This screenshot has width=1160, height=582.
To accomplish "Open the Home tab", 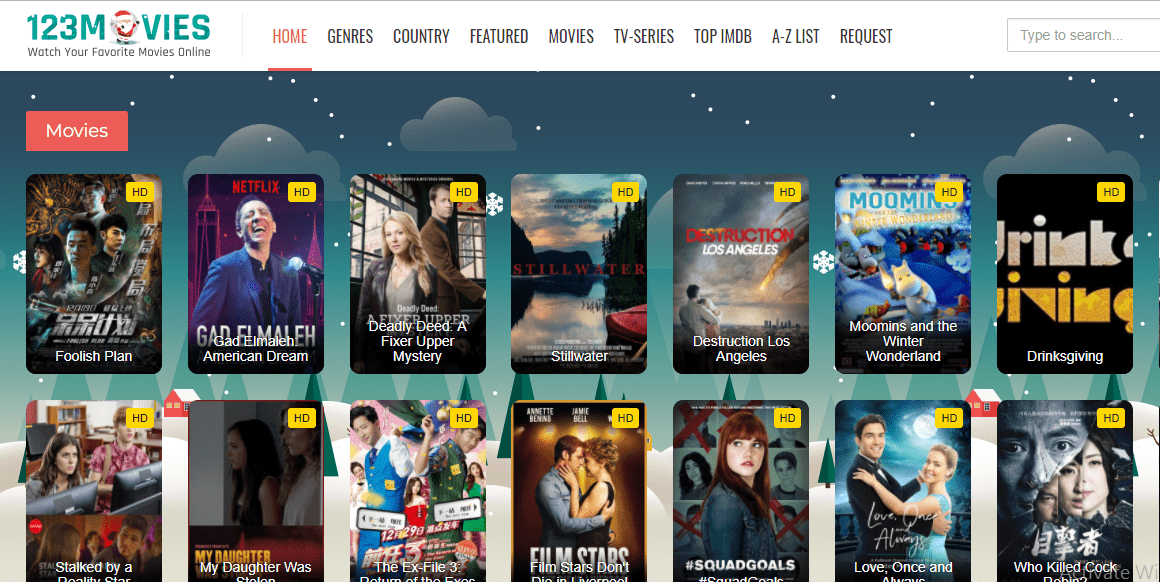I will [x=290, y=36].
